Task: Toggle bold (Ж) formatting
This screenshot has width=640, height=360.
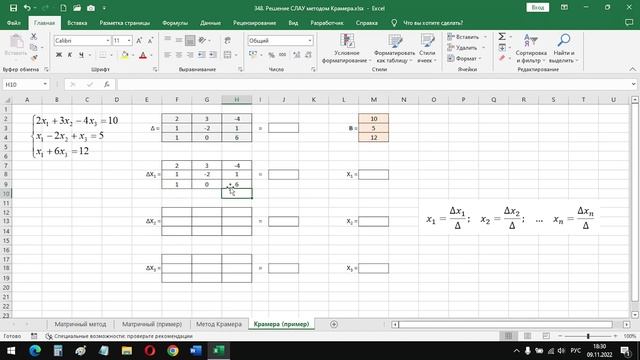Action: 59,55
